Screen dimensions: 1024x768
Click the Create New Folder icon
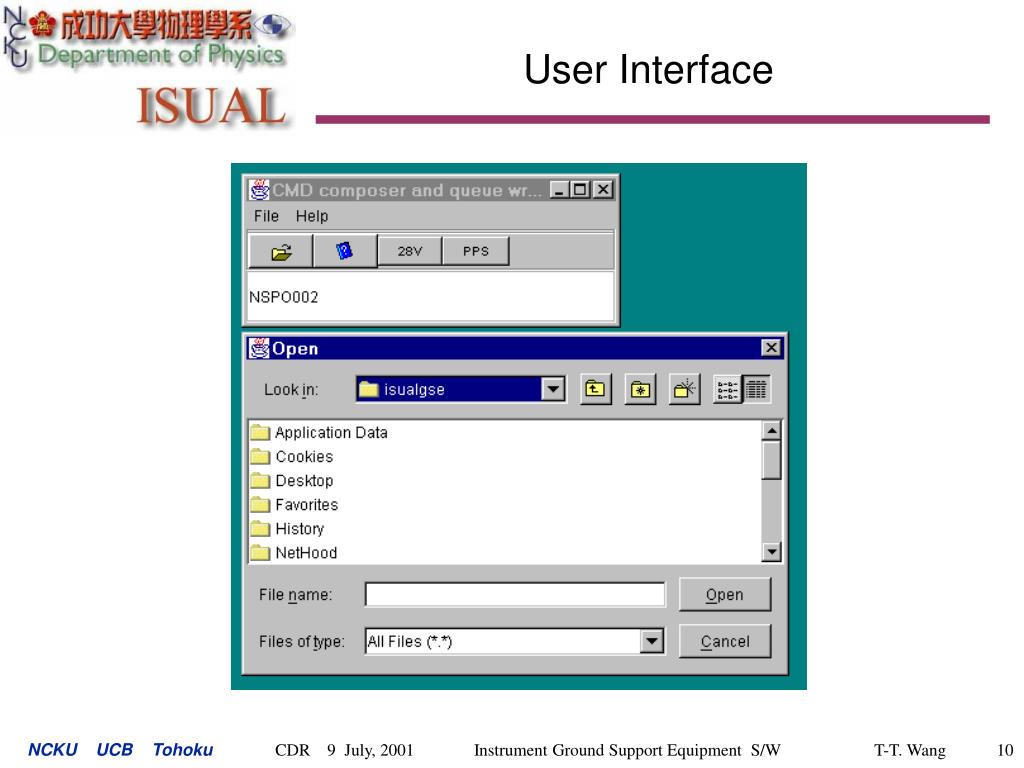click(x=684, y=390)
